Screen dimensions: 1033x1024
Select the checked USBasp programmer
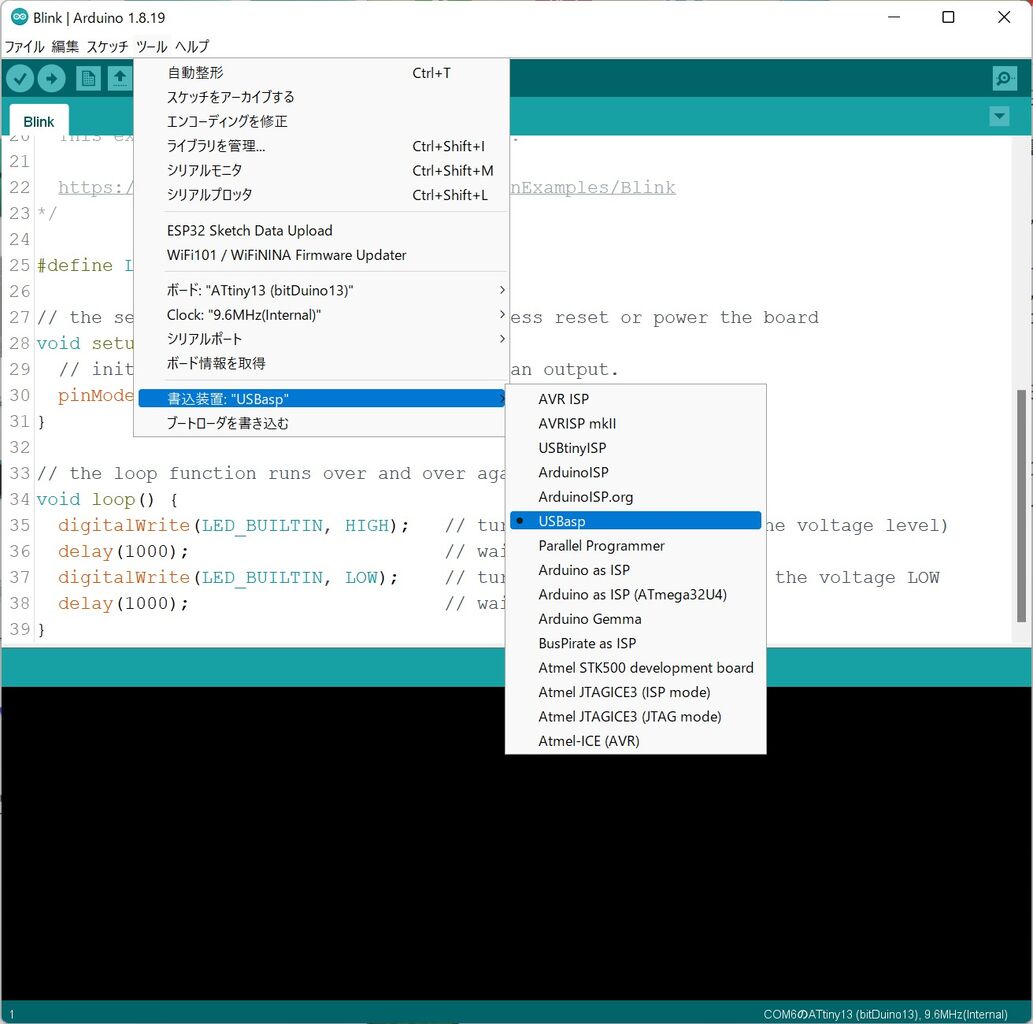[x=636, y=521]
